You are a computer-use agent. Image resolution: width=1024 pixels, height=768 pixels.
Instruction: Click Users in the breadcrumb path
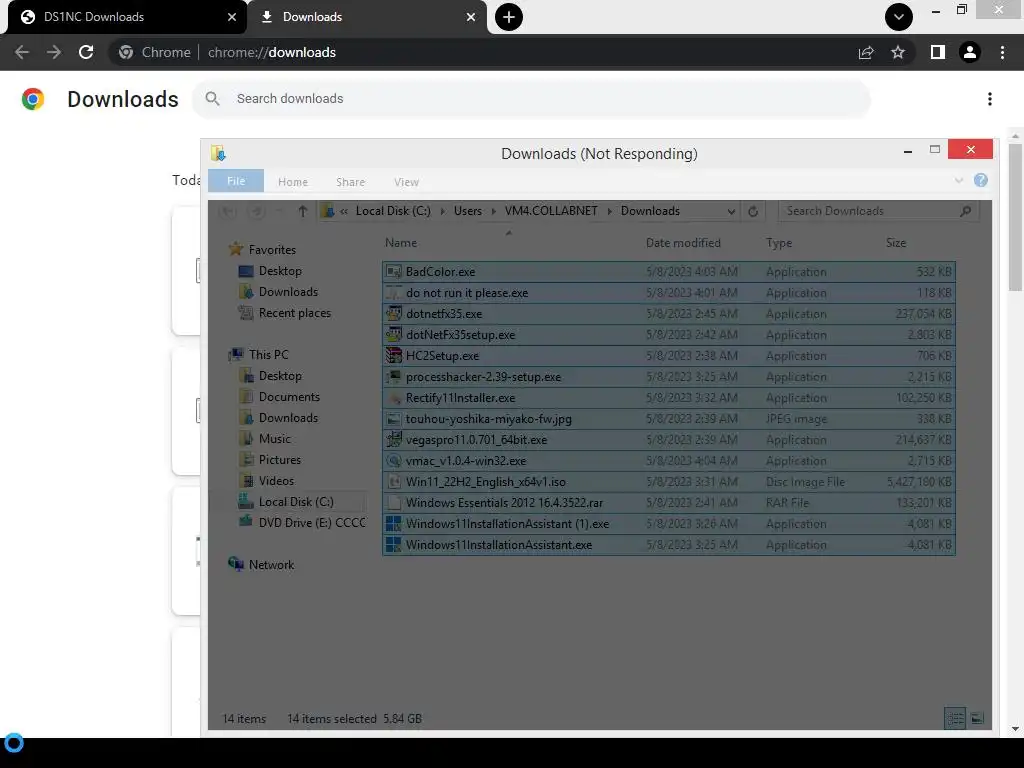tap(468, 211)
